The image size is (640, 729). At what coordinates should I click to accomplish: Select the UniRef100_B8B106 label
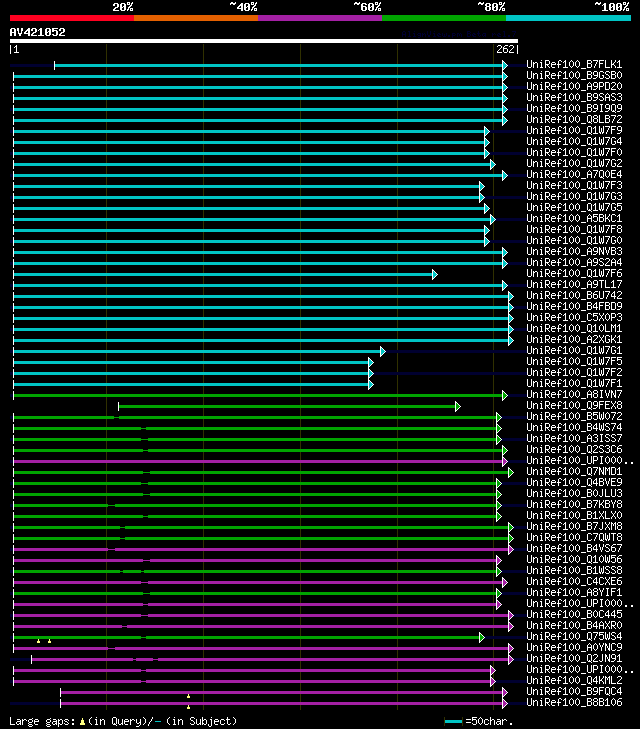pyautogui.click(x=574, y=702)
